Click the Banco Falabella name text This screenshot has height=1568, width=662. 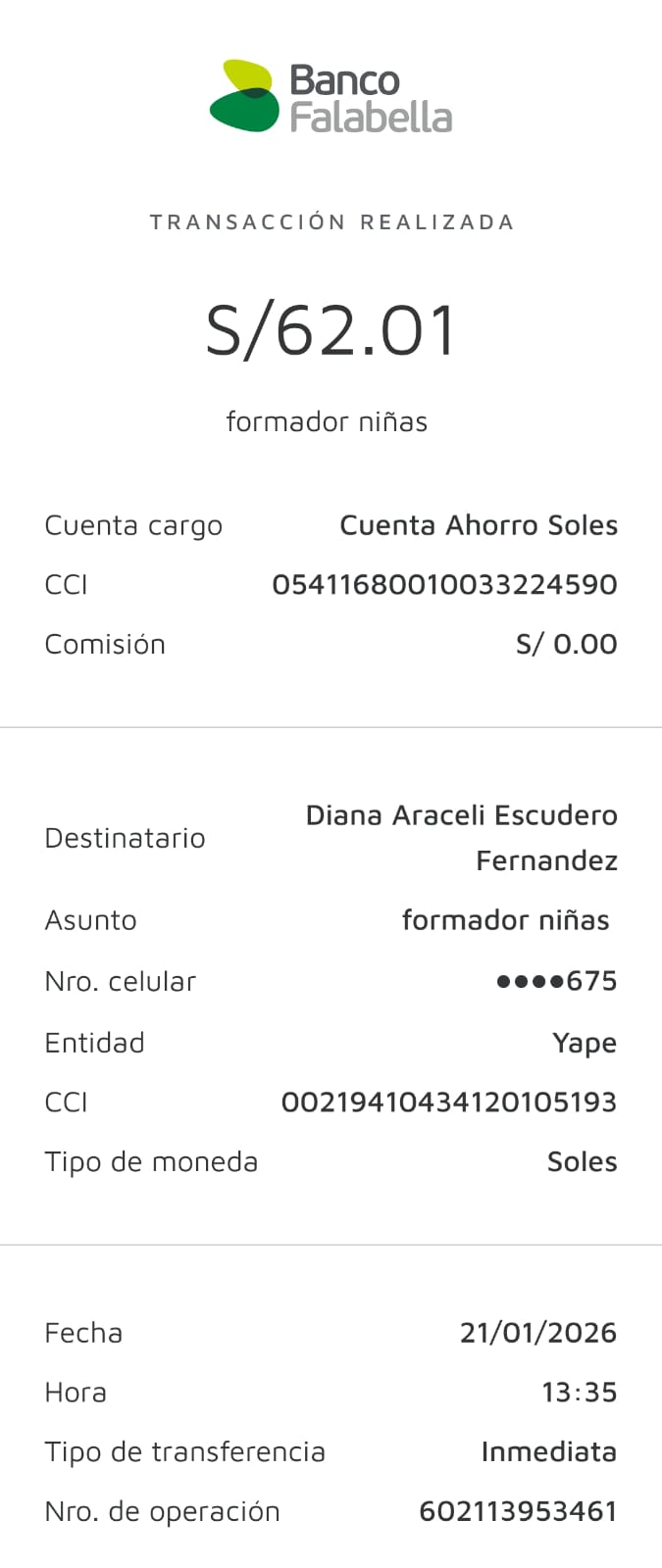(x=371, y=98)
